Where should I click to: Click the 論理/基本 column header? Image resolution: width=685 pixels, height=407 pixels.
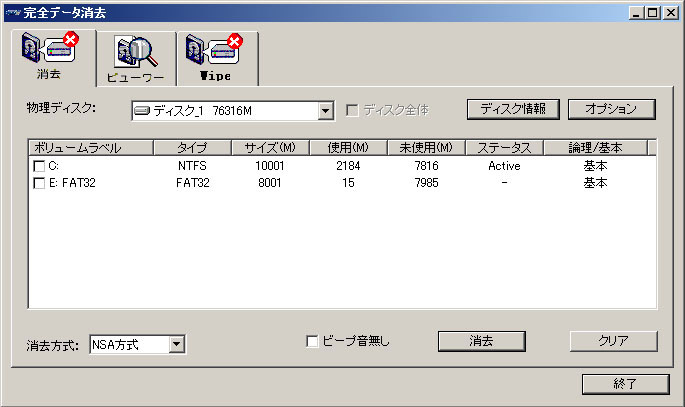pyautogui.click(x=595, y=148)
